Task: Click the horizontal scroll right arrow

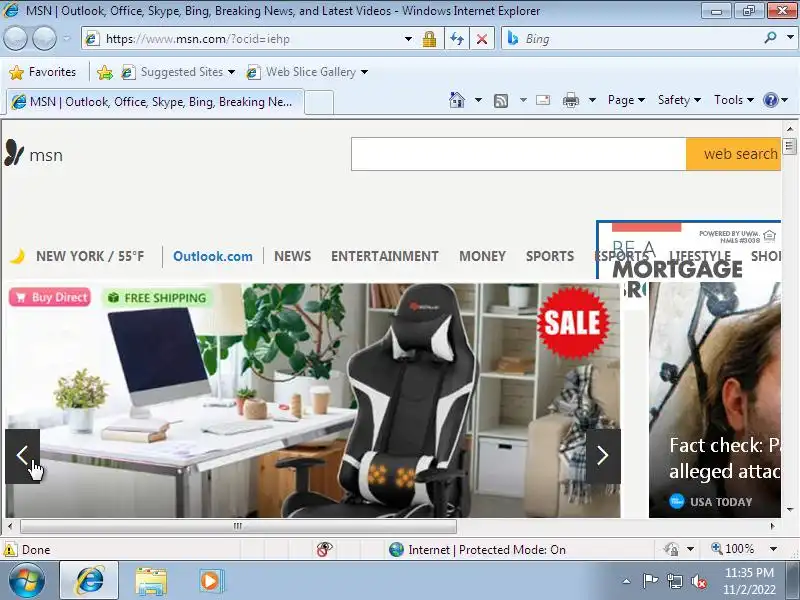Action: point(772,526)
